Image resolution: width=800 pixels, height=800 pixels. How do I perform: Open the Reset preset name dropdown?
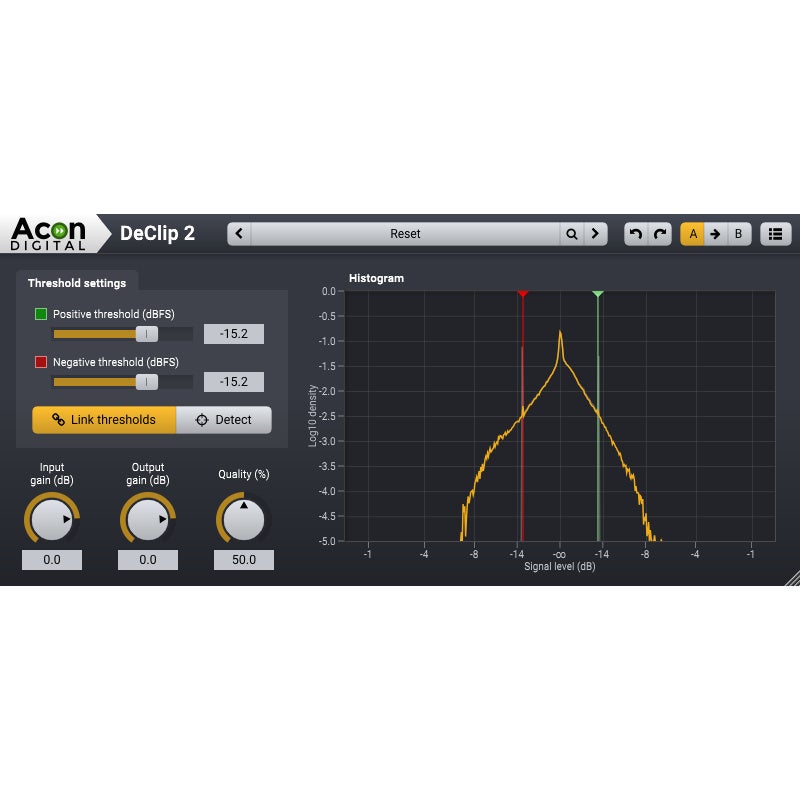tap(405, 234)
